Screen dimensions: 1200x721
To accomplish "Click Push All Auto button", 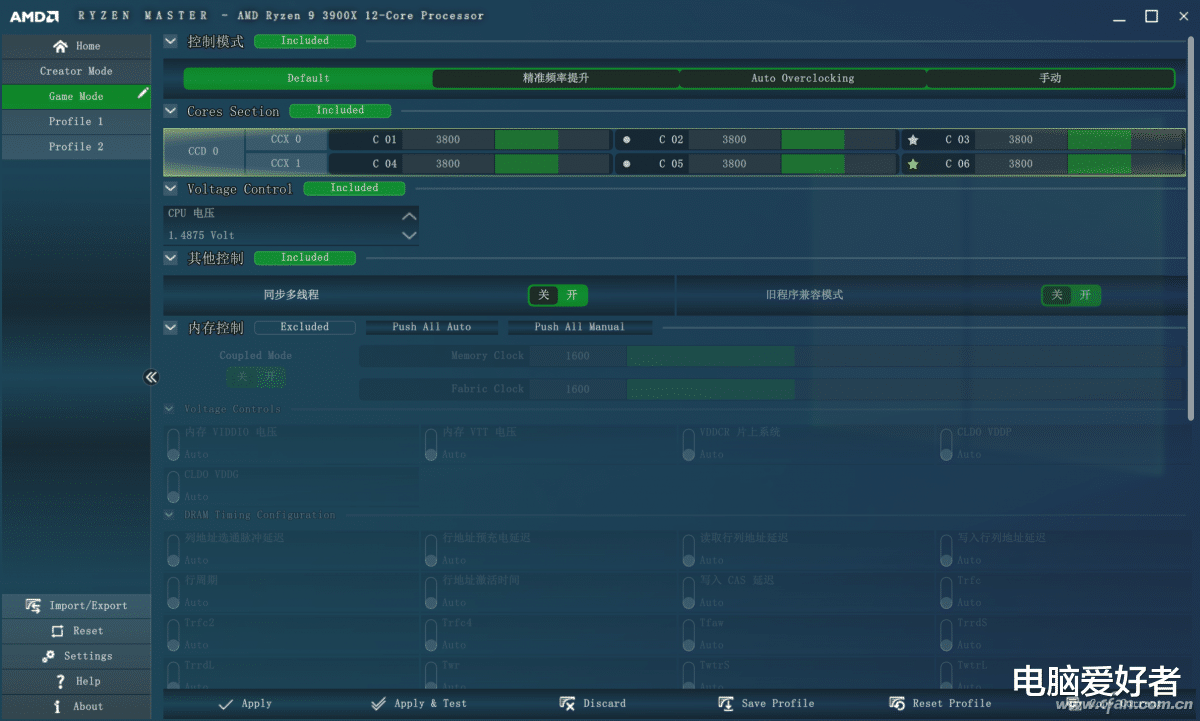I will tap(432, 327).
